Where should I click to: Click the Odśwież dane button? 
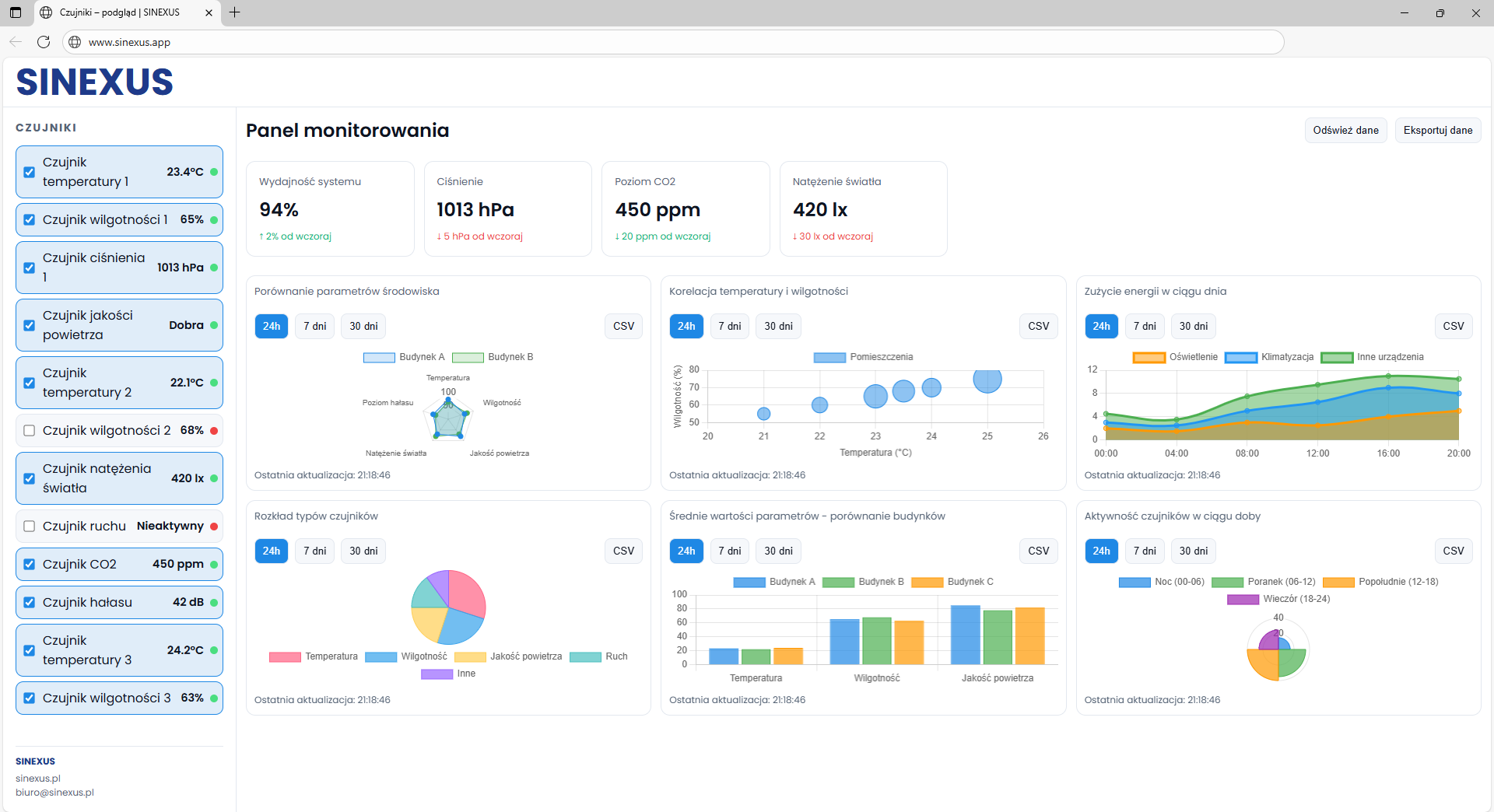1345,131
